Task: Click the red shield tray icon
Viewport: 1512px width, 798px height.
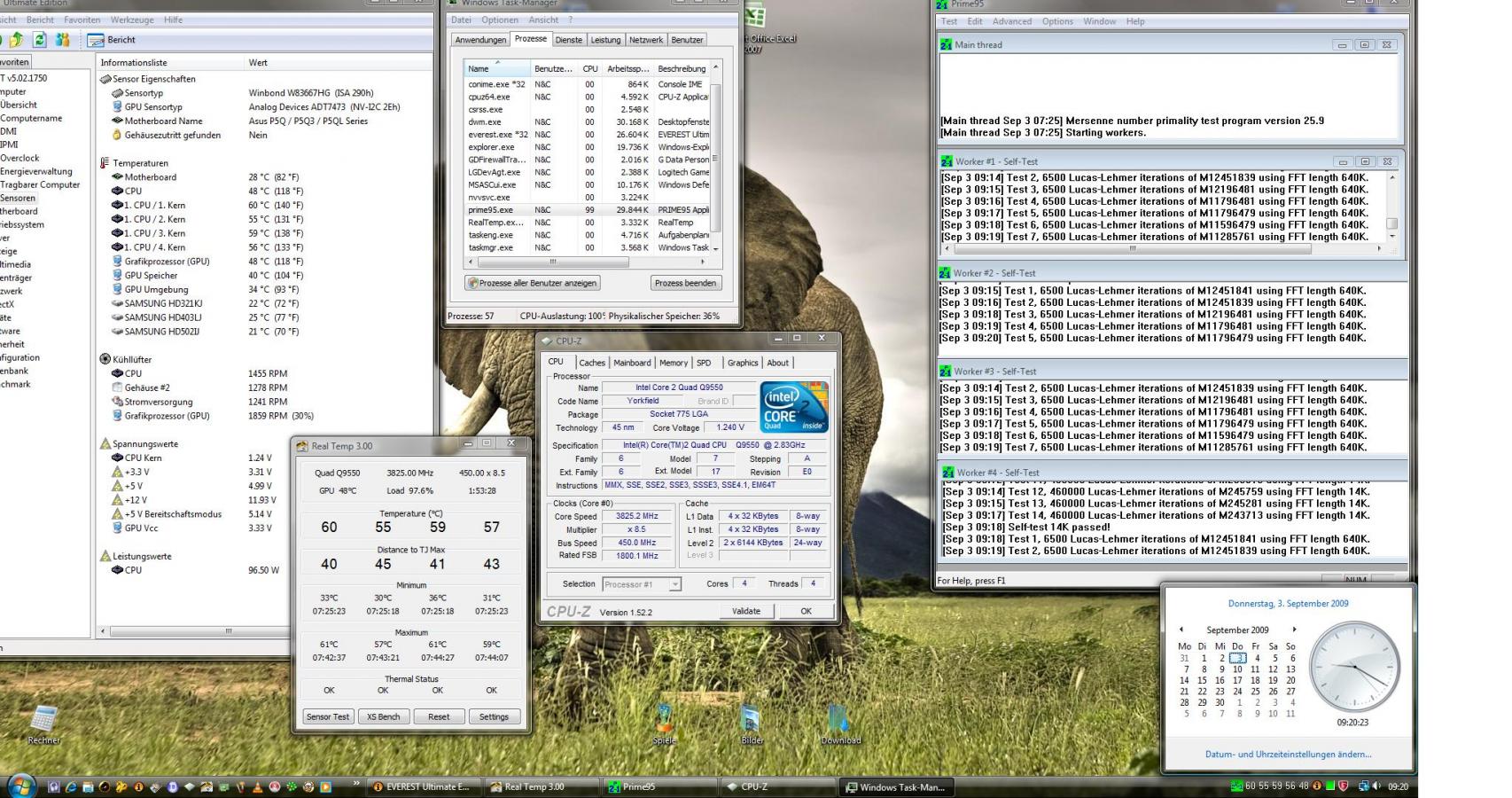Action: (1344, 786)
